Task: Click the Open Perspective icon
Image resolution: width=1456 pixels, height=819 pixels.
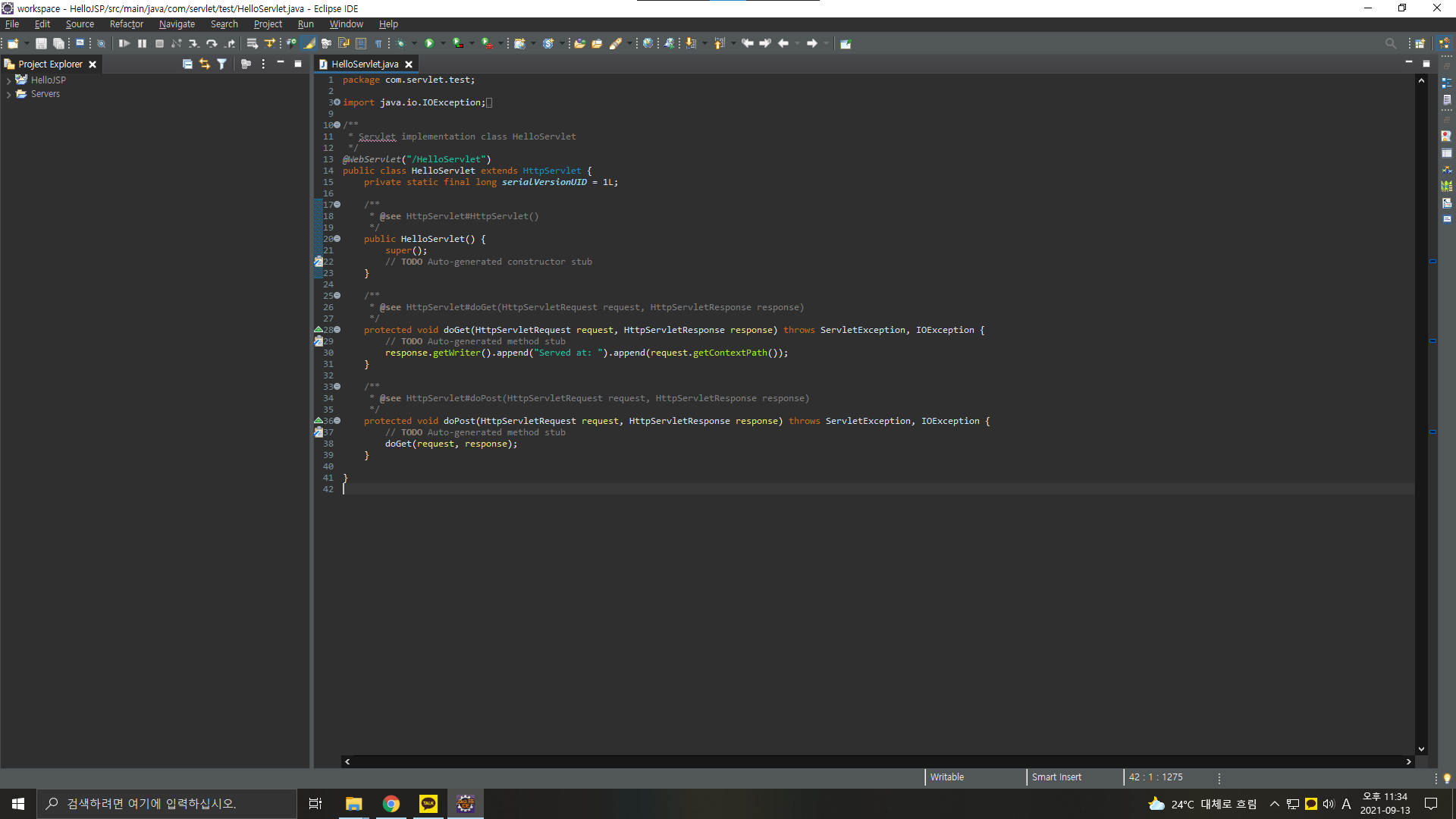Action: 1420,44
